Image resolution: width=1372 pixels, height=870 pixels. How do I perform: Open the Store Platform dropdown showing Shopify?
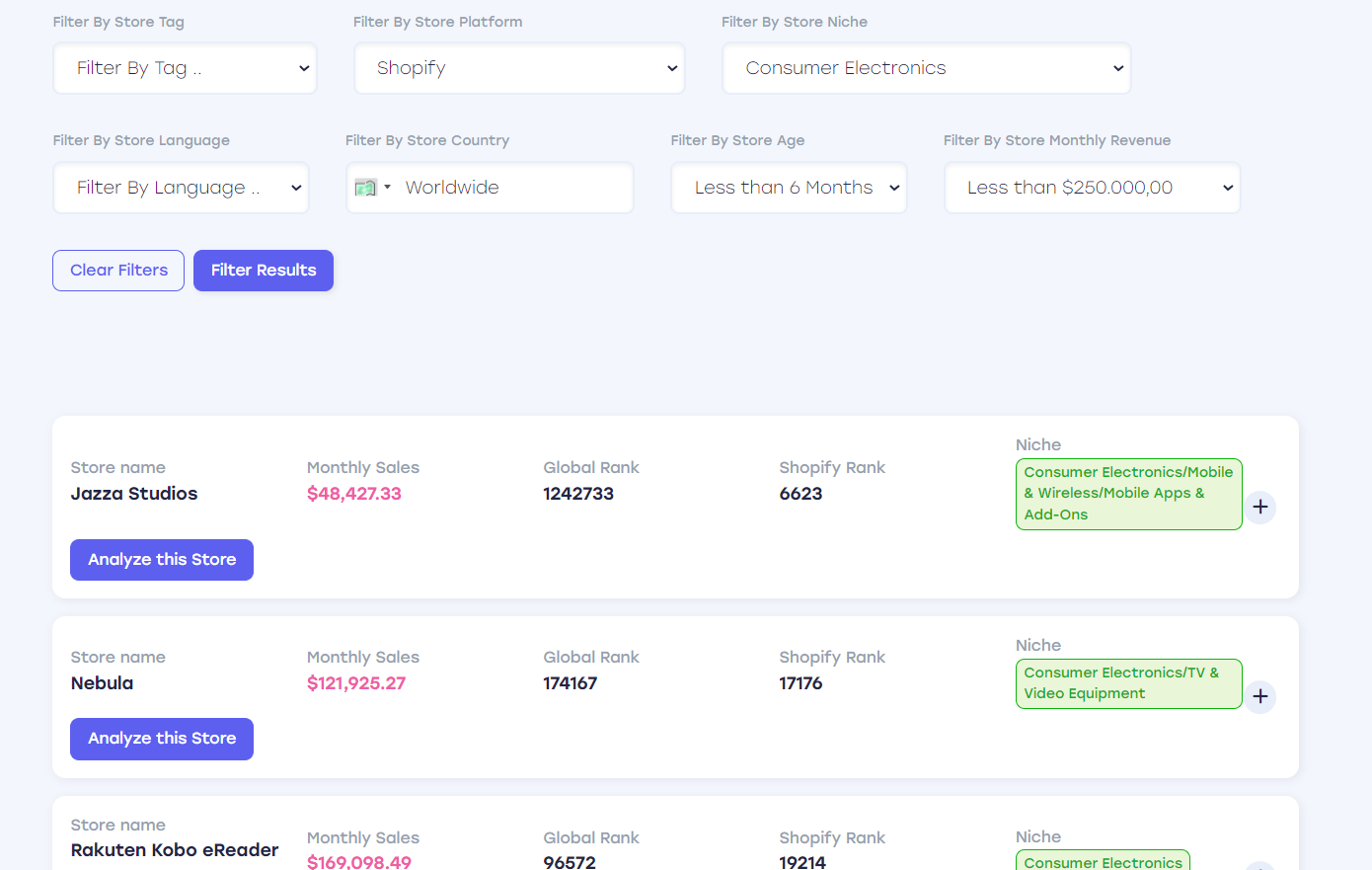(519, 68)
